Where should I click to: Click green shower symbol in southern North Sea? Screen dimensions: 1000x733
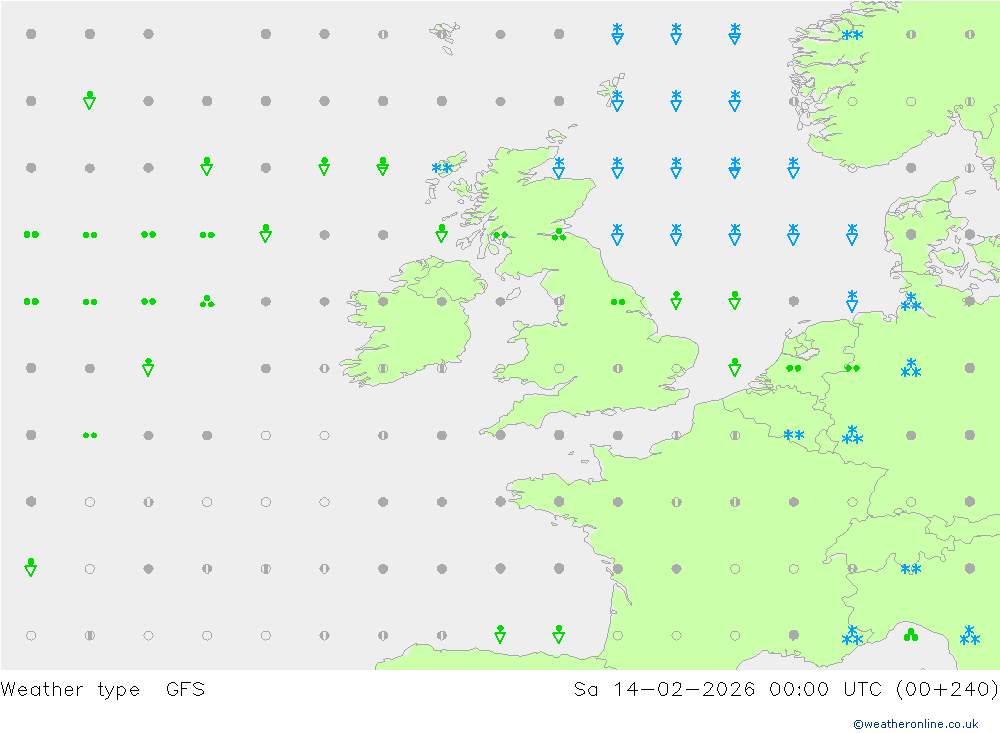pyautogui.click(x=735, y=367)
